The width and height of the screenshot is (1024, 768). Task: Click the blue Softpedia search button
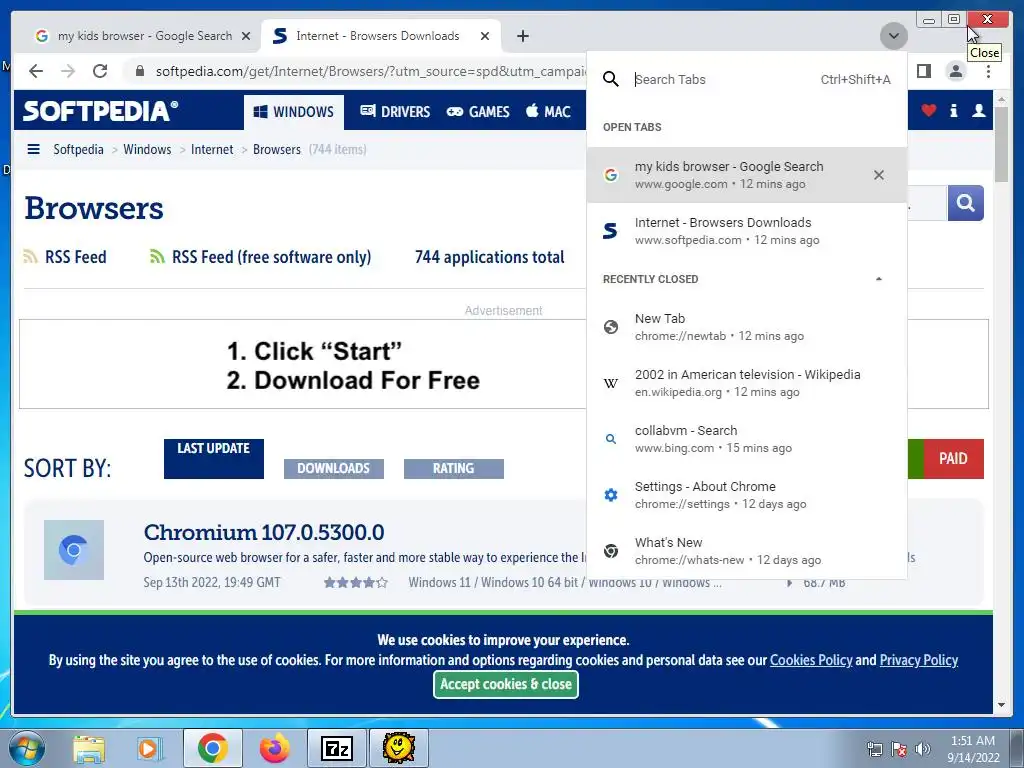click(x=965, y=203)
